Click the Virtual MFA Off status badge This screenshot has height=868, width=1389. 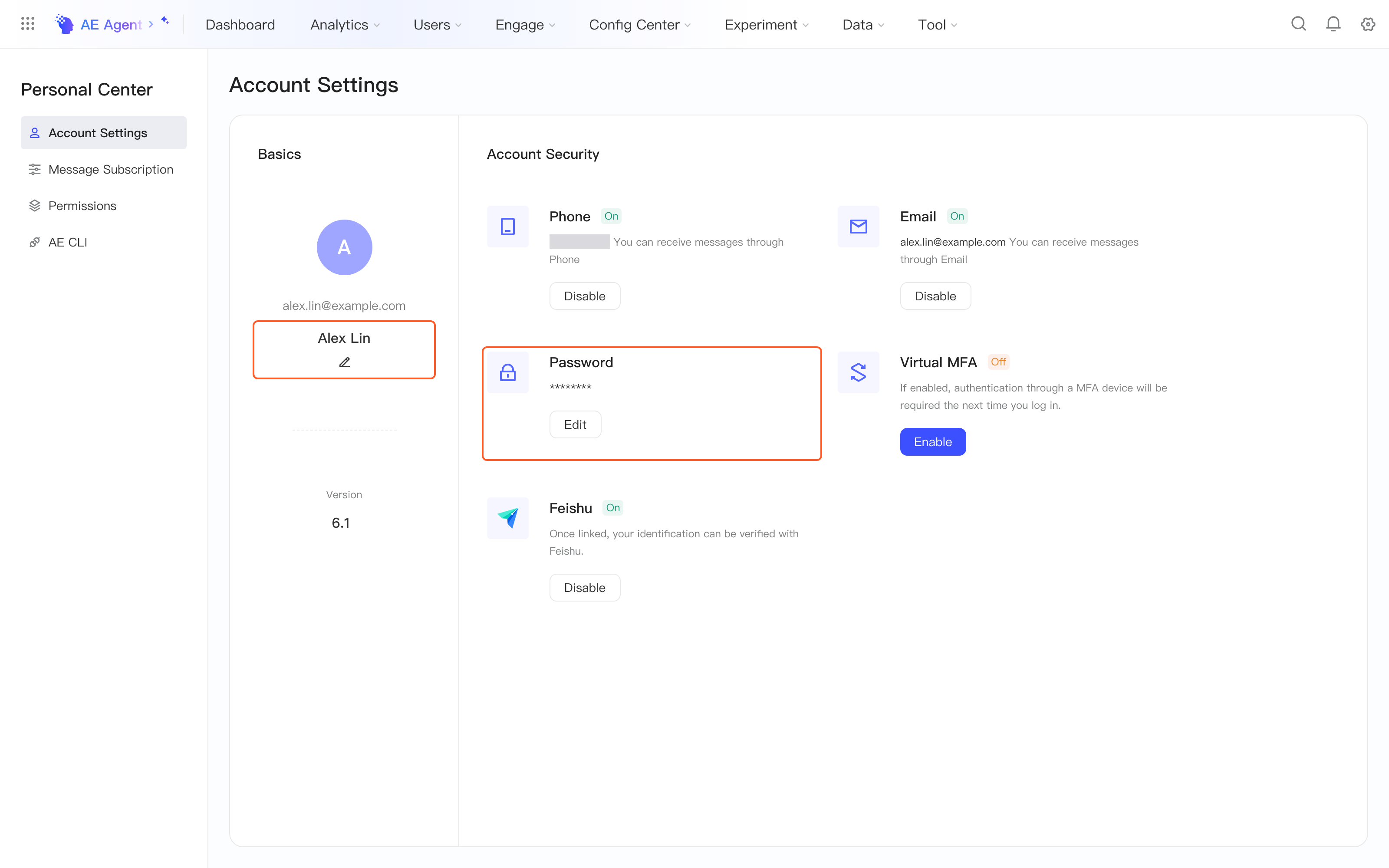pyautogui.click(x=998, y=362)
